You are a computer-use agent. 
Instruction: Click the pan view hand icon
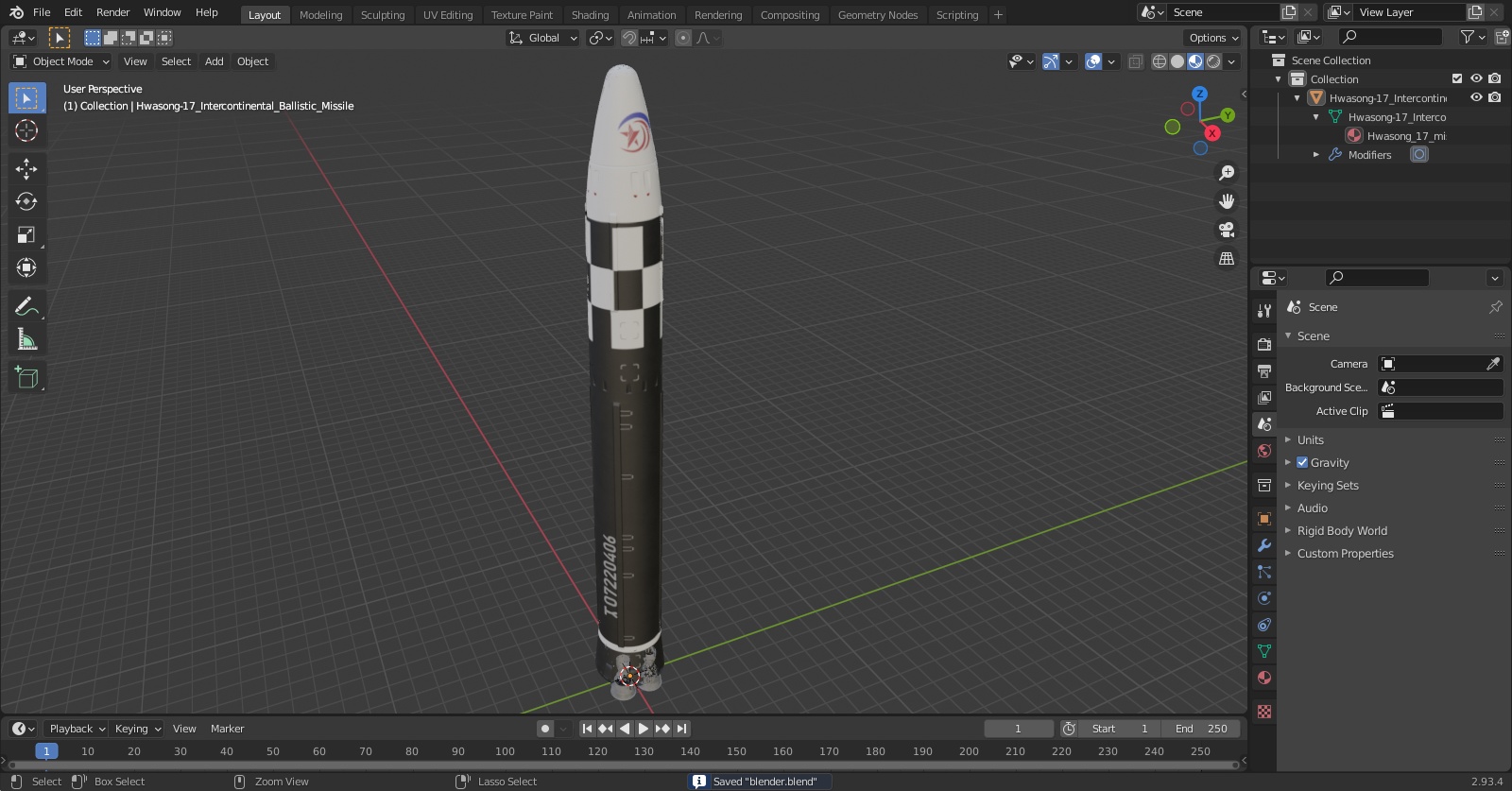(1227, 201)
